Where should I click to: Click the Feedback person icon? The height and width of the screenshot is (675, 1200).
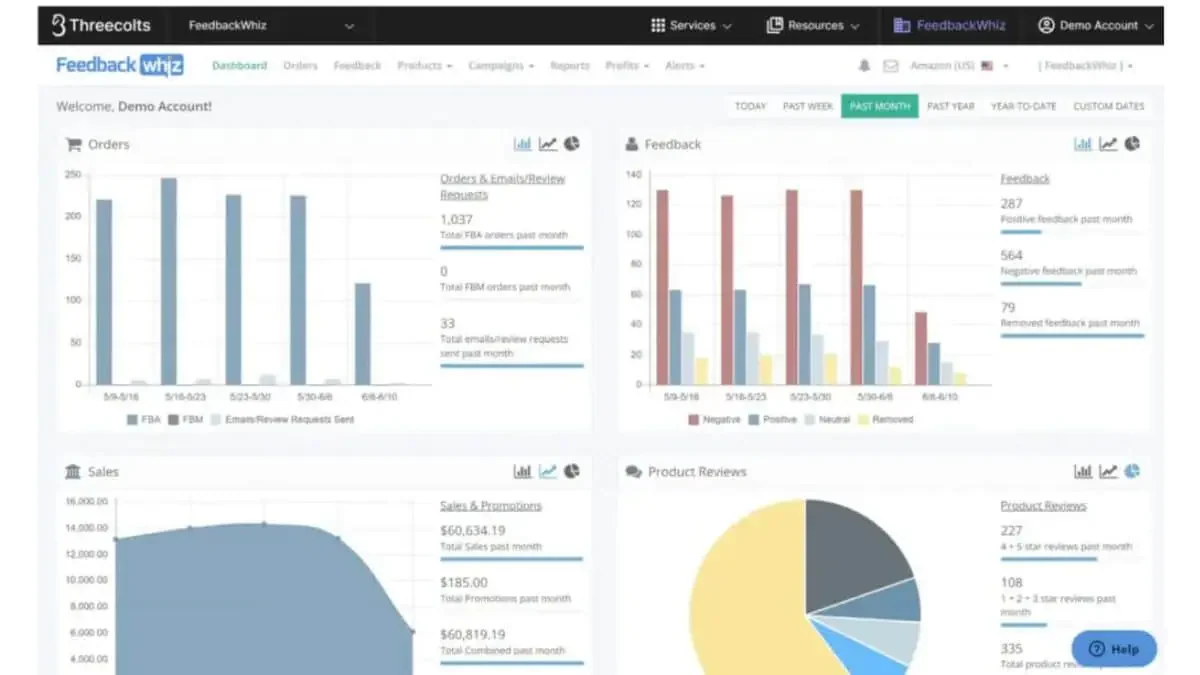click(632, 144)
